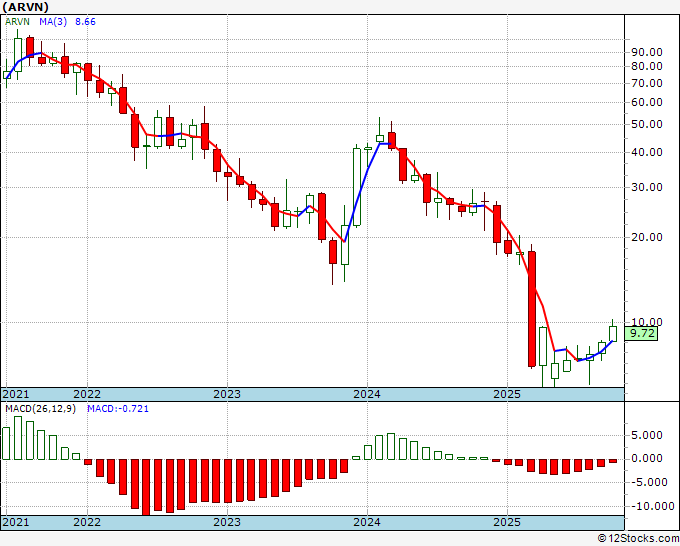Viewport: 680px width, 546px height.
Task: Click the 2022 label on price chart timeline
Action: tap(87, 394)
